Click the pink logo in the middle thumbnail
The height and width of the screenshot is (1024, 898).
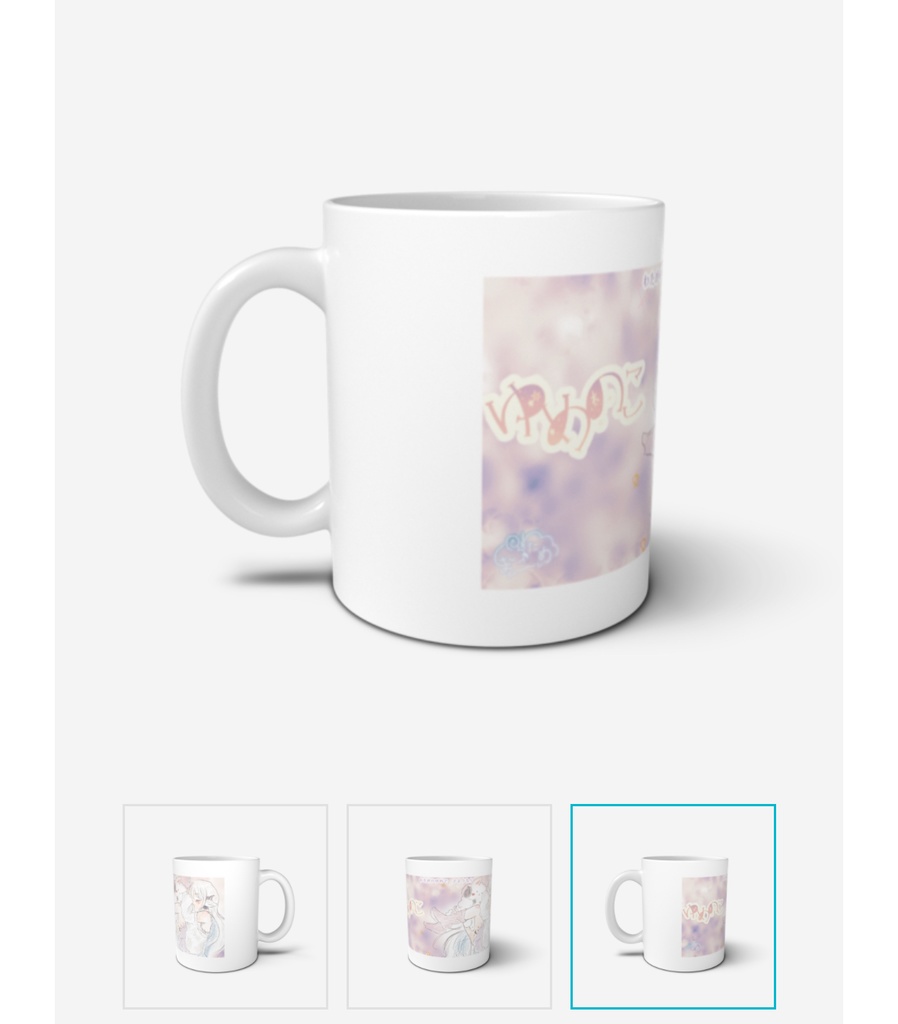pos(421,907)
